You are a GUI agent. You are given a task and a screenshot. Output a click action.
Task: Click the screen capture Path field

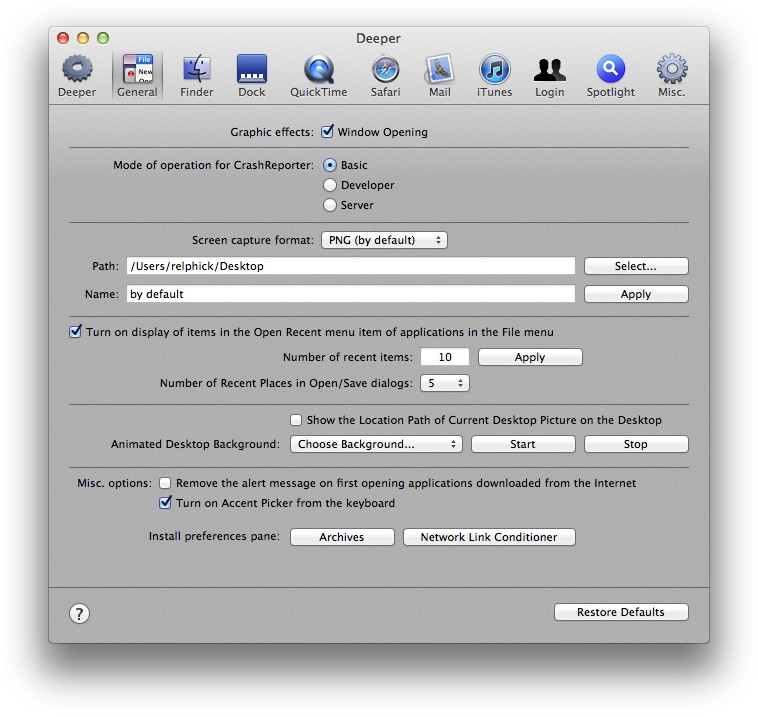click(351, 266)
